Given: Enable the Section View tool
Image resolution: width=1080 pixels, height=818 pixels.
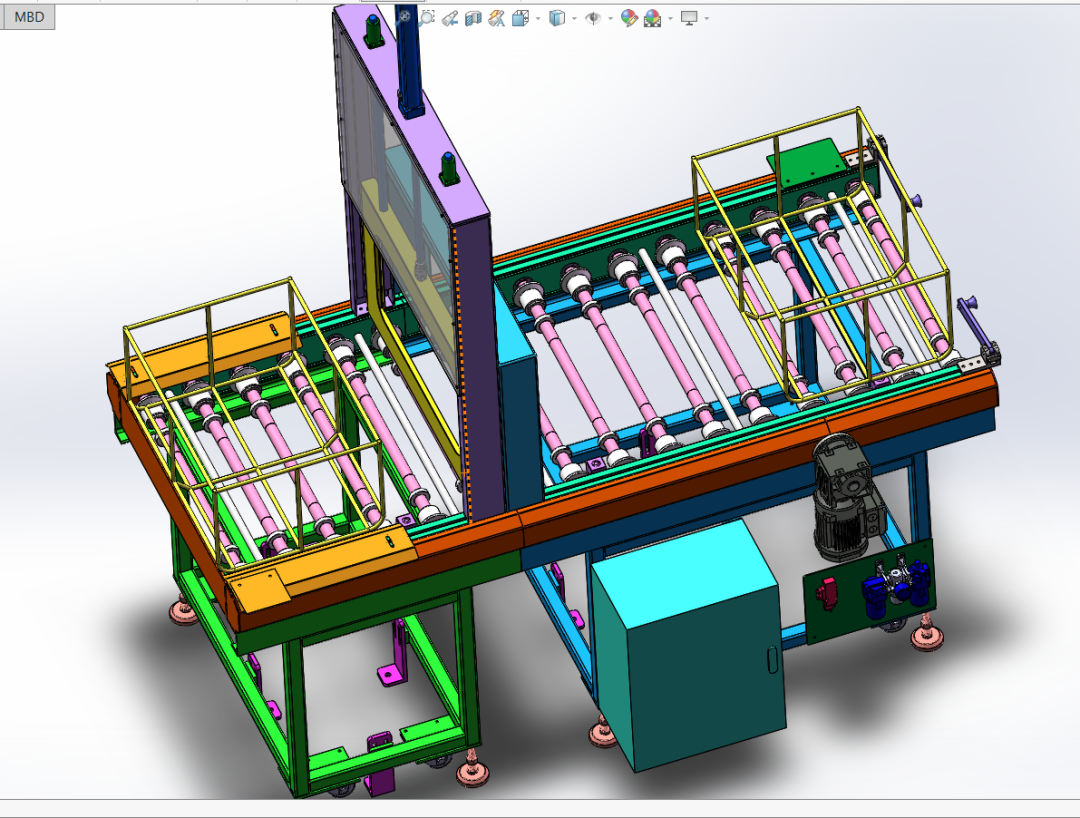Looking at the screenshot, I should click(474, 17).
